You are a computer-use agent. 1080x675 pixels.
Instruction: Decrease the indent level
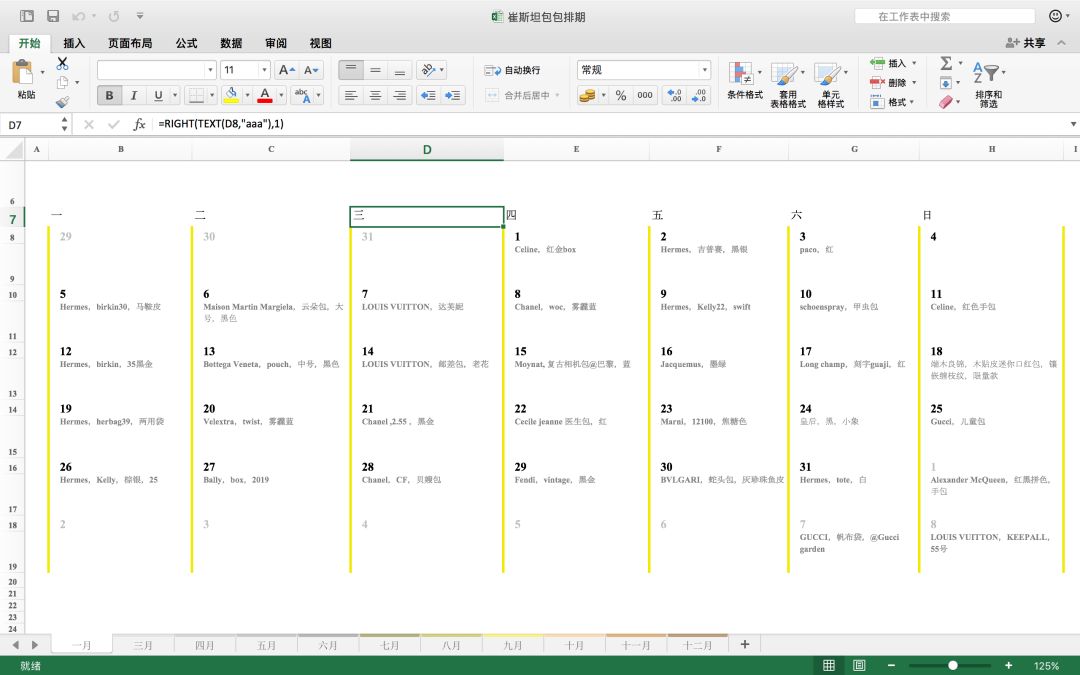coord(428,95)
